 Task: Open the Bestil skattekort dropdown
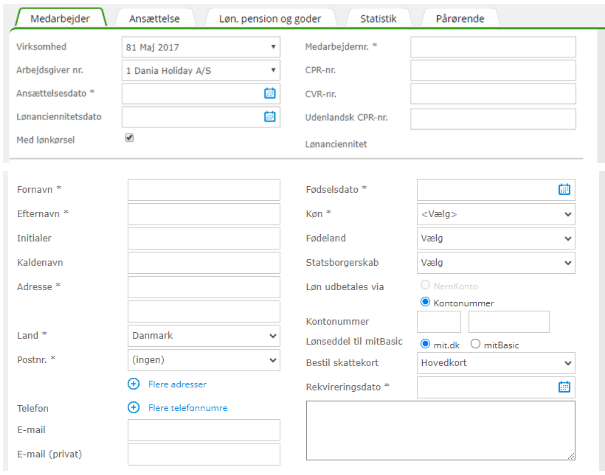(496, 363)
